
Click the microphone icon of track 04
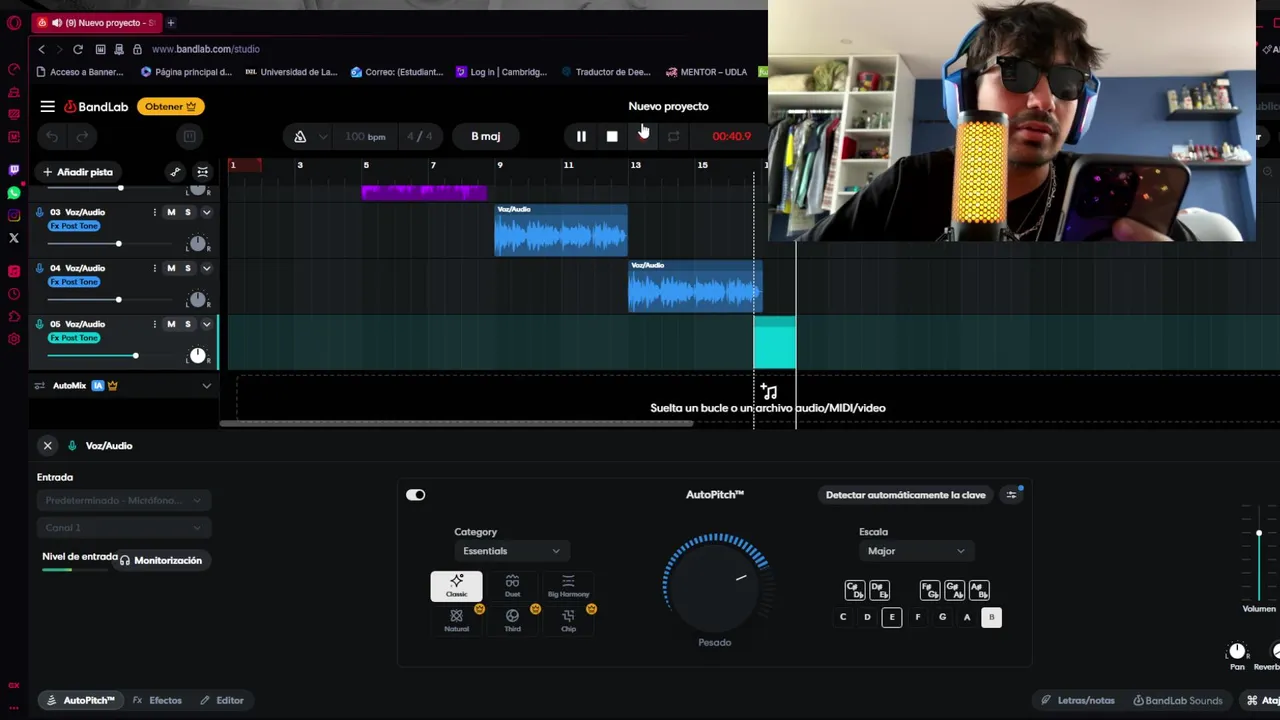point(40,268)
